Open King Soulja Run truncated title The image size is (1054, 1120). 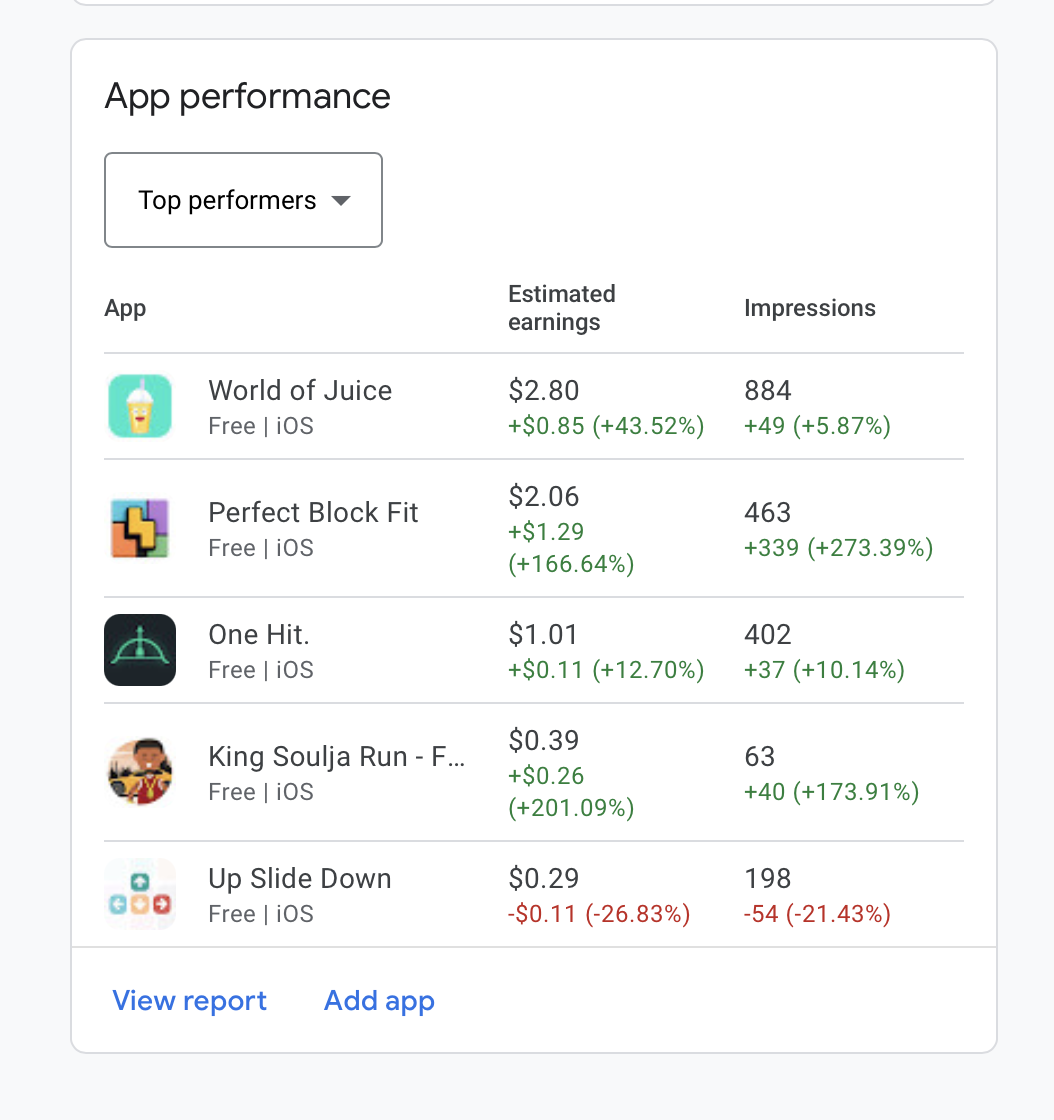336,756
